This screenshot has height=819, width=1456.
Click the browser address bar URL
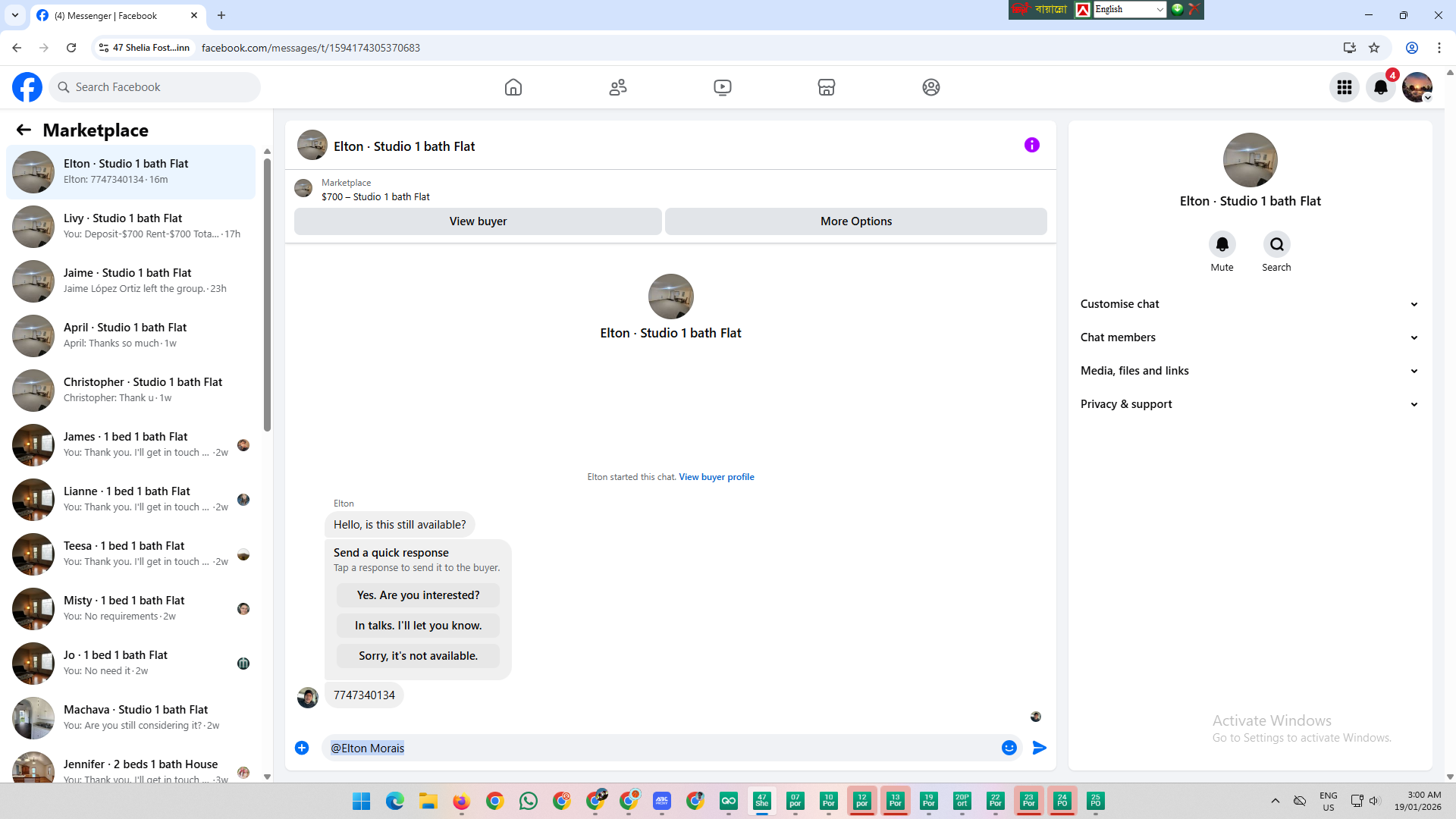point(311,48)
